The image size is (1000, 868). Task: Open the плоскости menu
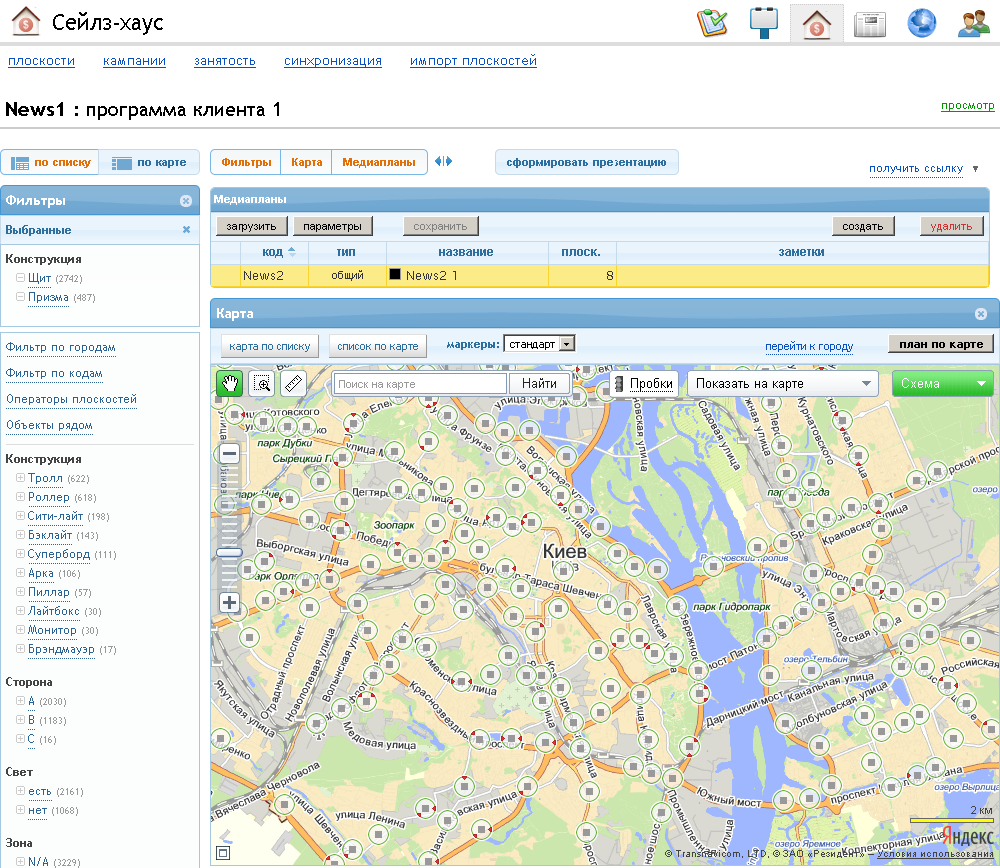pyautogui.click(x=41, y=61)
